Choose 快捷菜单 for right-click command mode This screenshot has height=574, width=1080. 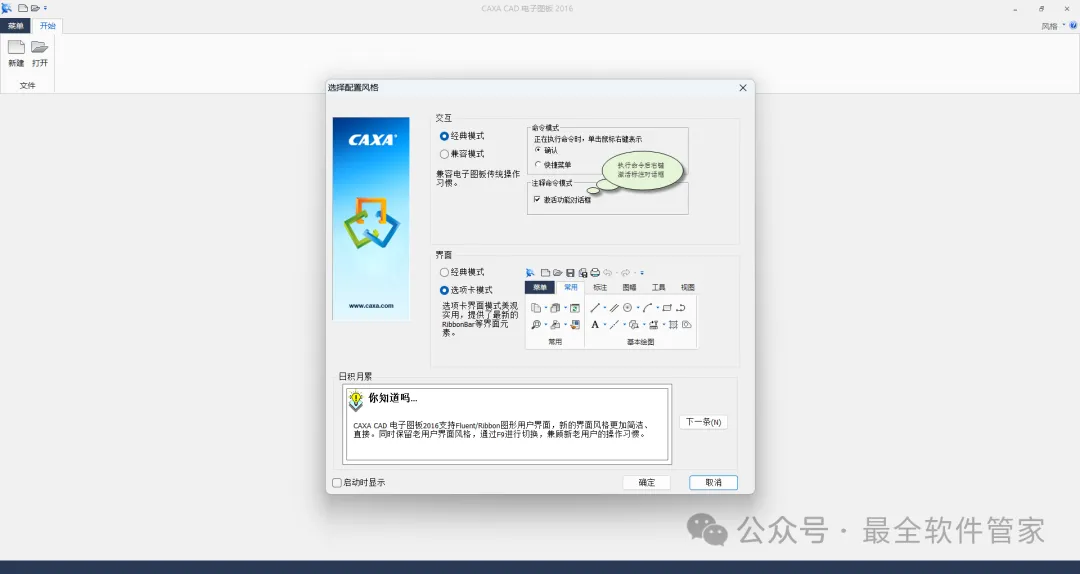[x=553, y=165]
